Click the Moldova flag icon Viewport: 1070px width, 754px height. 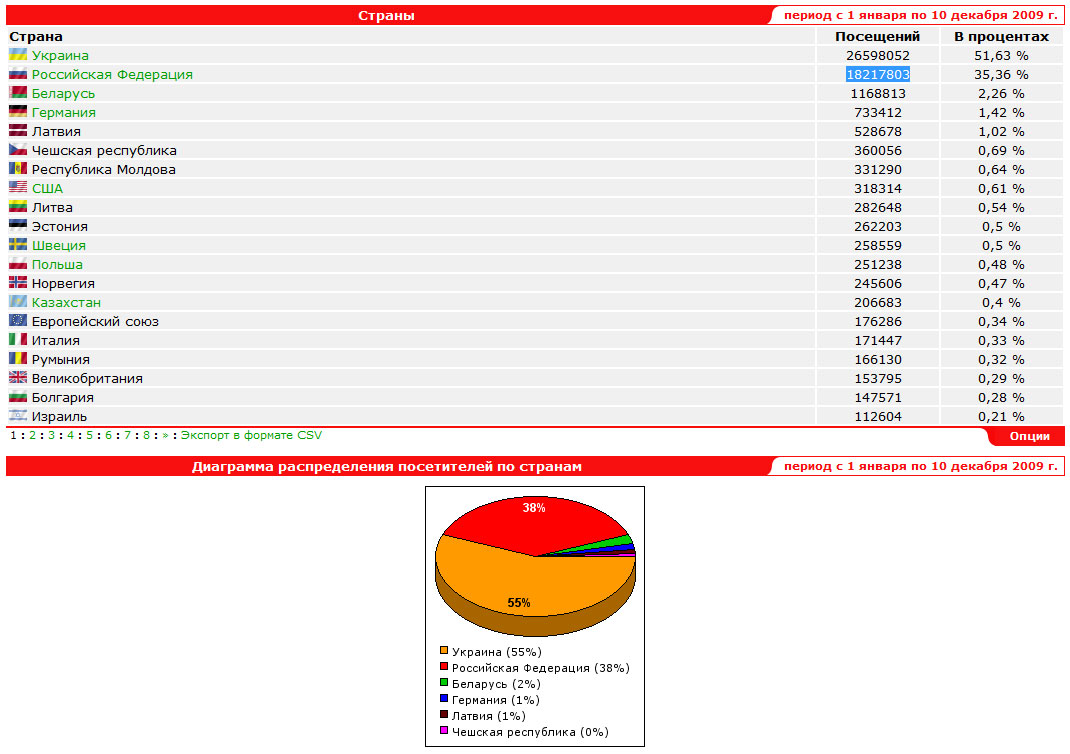(x=18, y=169)
